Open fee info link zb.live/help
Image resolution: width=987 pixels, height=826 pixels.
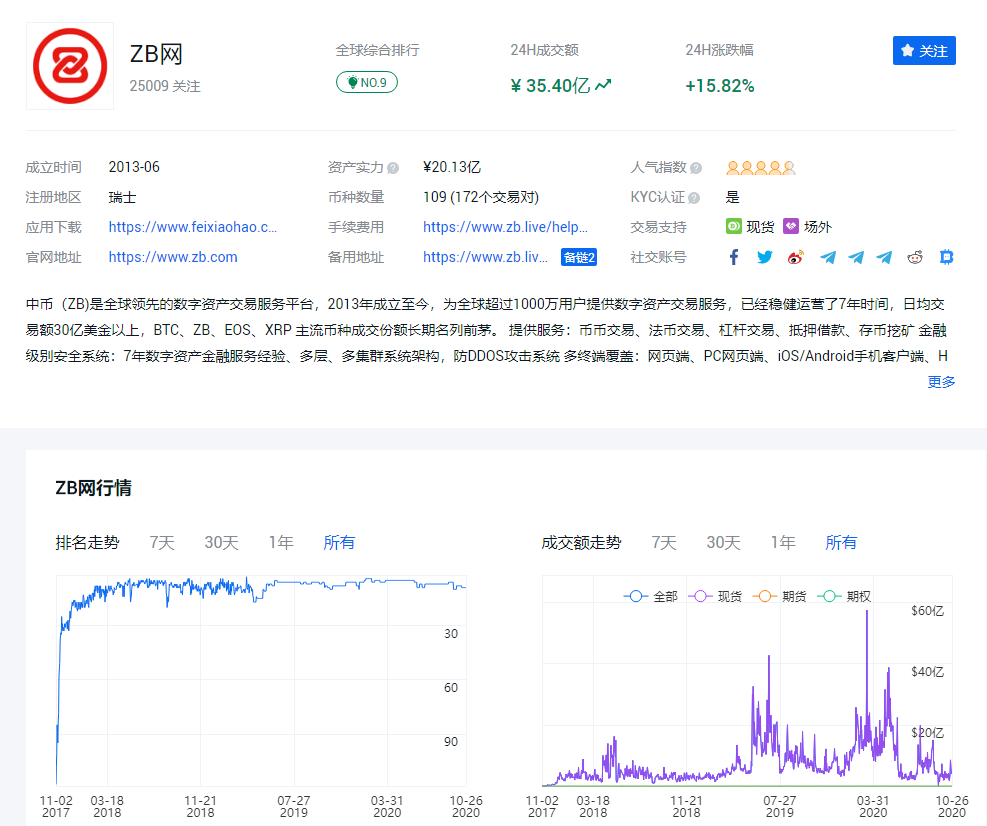(x=505, y=227)
